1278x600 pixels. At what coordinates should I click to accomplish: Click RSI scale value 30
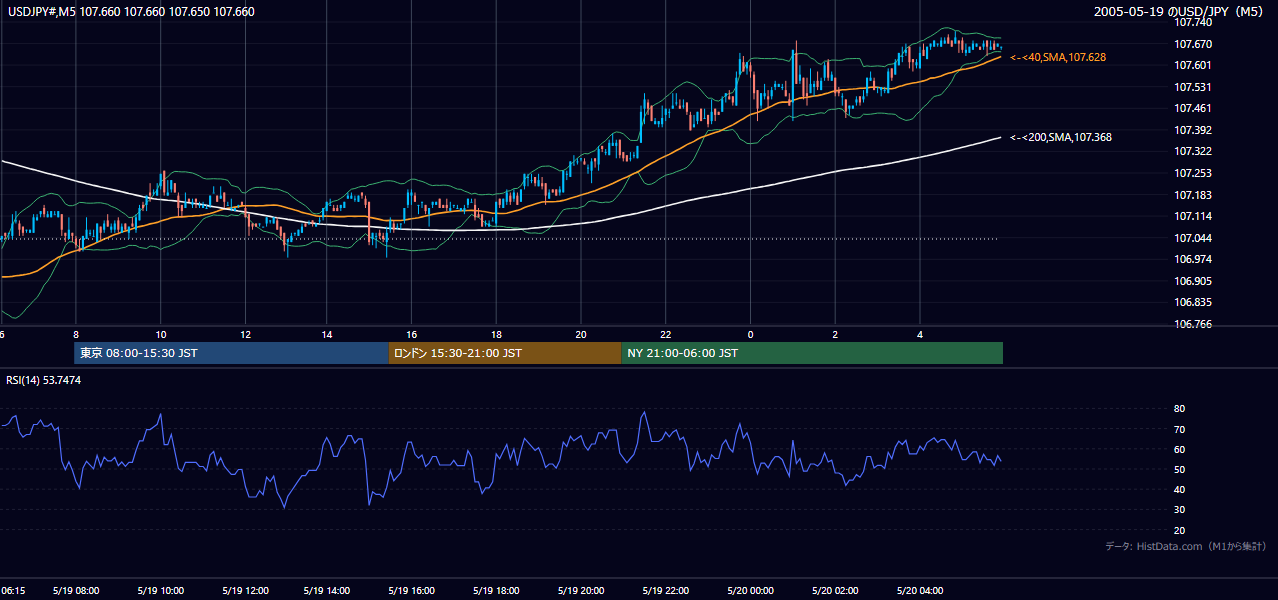(1180, 510)
